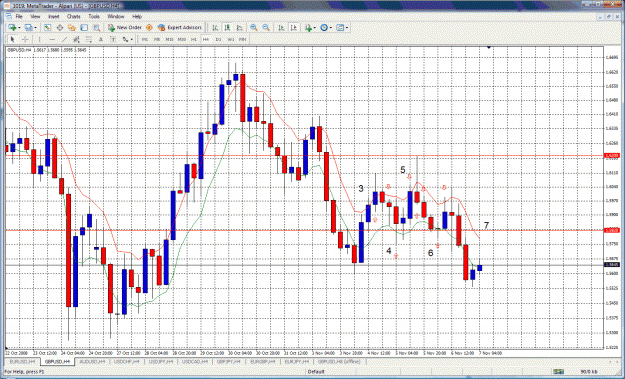The image size is (625, 379).
Task: Open the Charts menu
Action: (x=74, y=16)
